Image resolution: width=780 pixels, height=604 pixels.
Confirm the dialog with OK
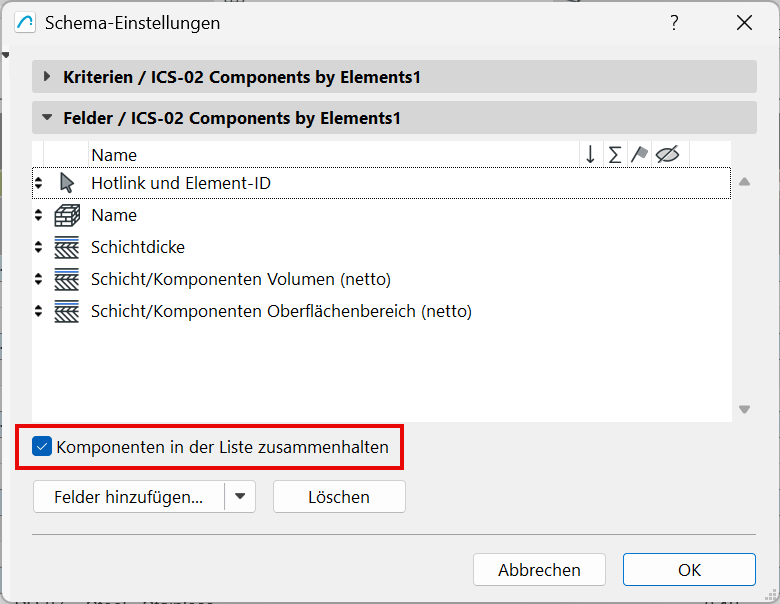[x=689, y=570]
